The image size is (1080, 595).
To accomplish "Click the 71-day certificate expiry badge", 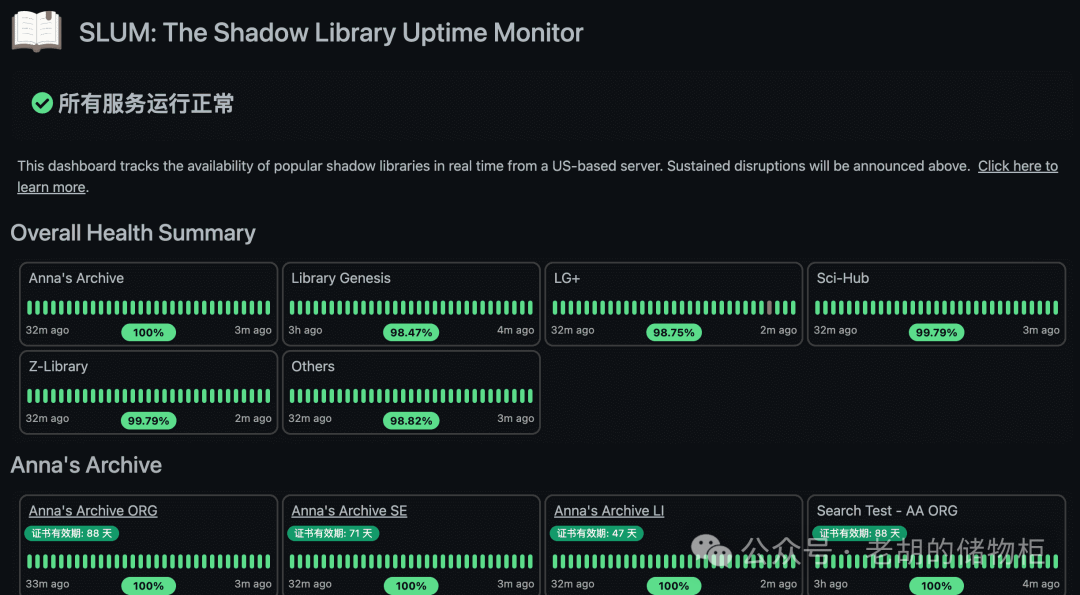I will (x=334, y=533).
